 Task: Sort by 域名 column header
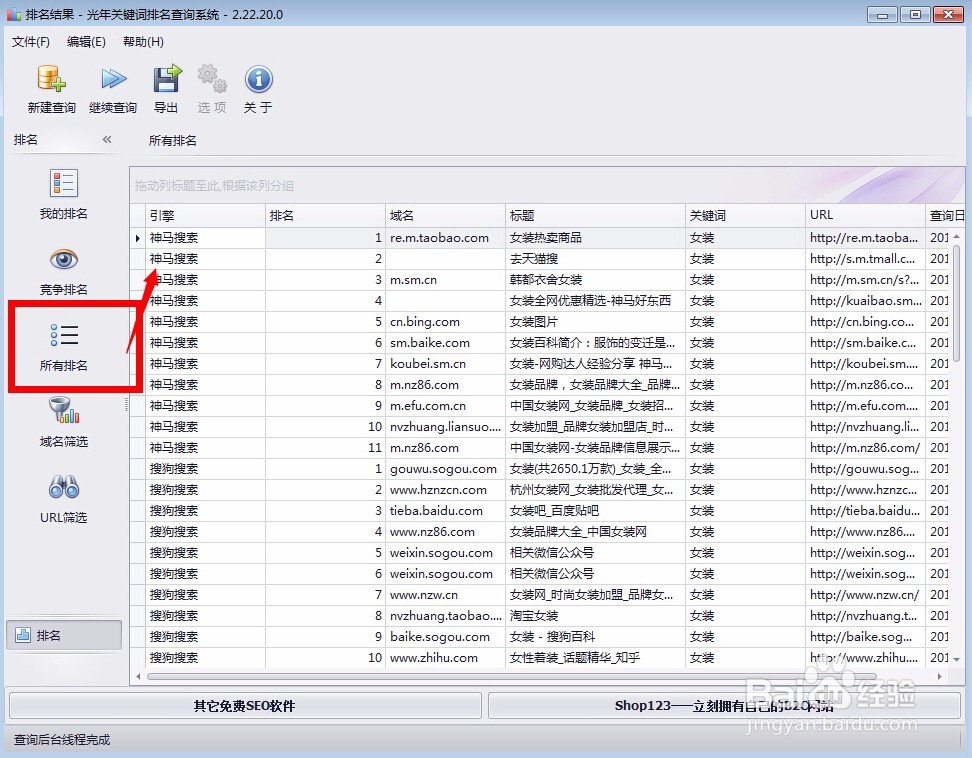445,216
